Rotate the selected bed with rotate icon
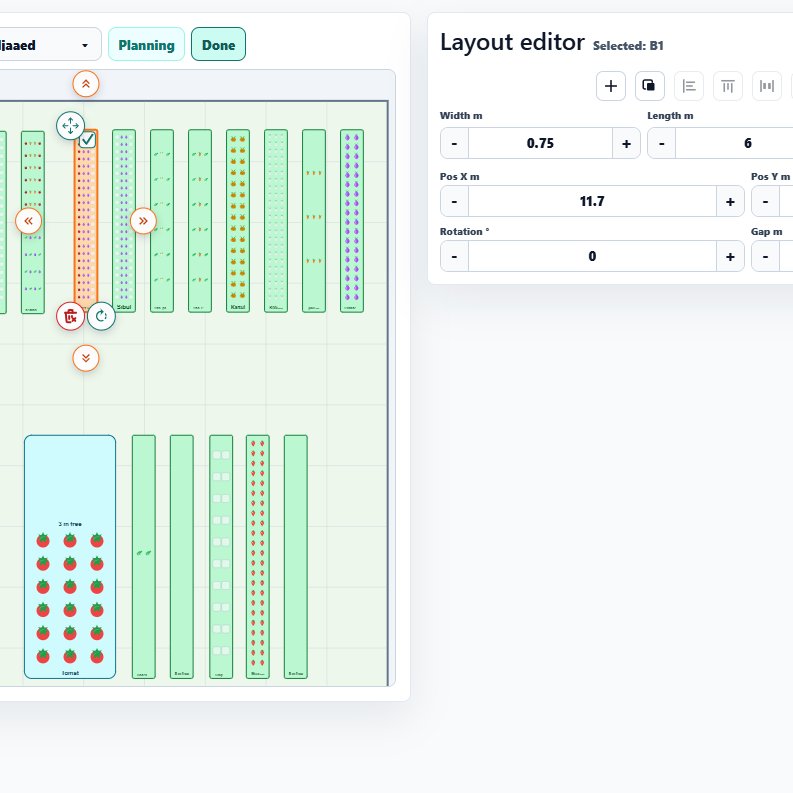This screenshot has width=793, height=793. point(101,317)
